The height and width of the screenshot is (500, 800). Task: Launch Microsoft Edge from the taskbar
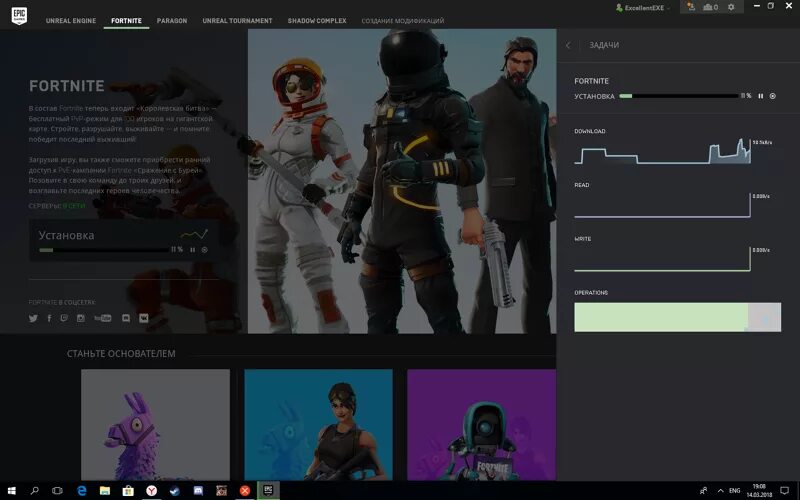click(82, 490)
